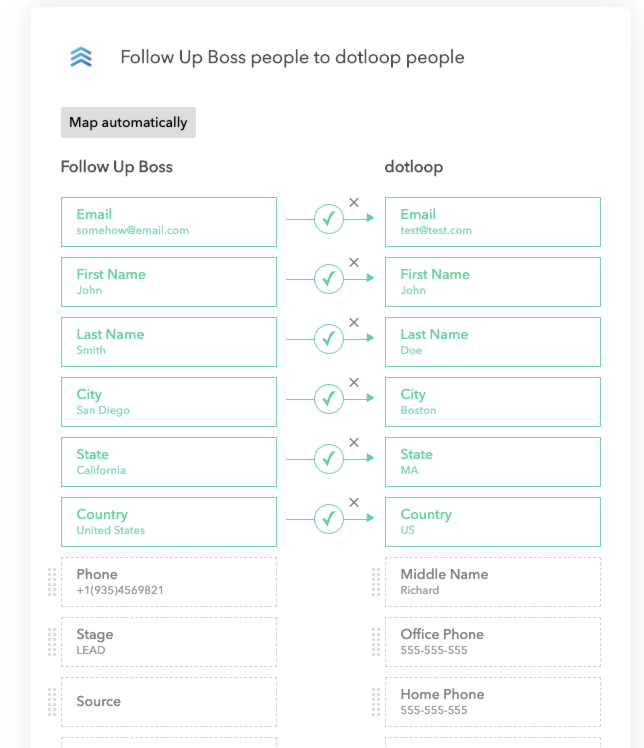Remove the Country mapping with X
Viewport: 644px width, 748px height.
(x=353, y=503)
